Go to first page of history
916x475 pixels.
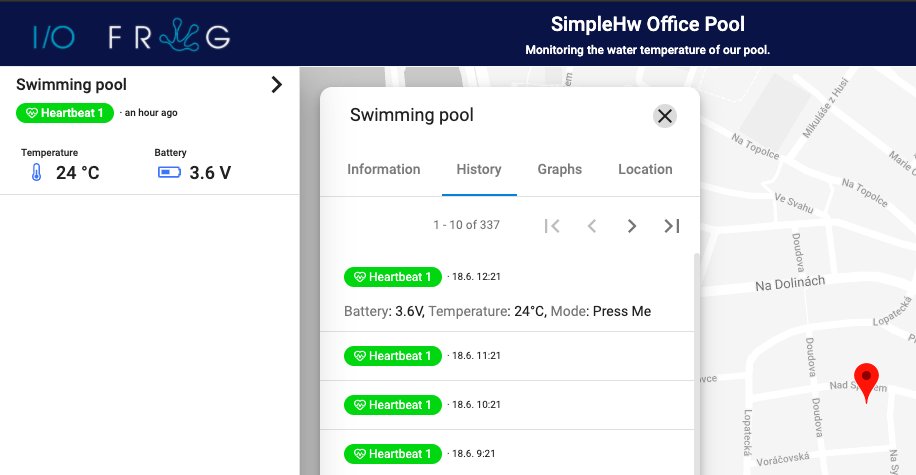(552, 226)
